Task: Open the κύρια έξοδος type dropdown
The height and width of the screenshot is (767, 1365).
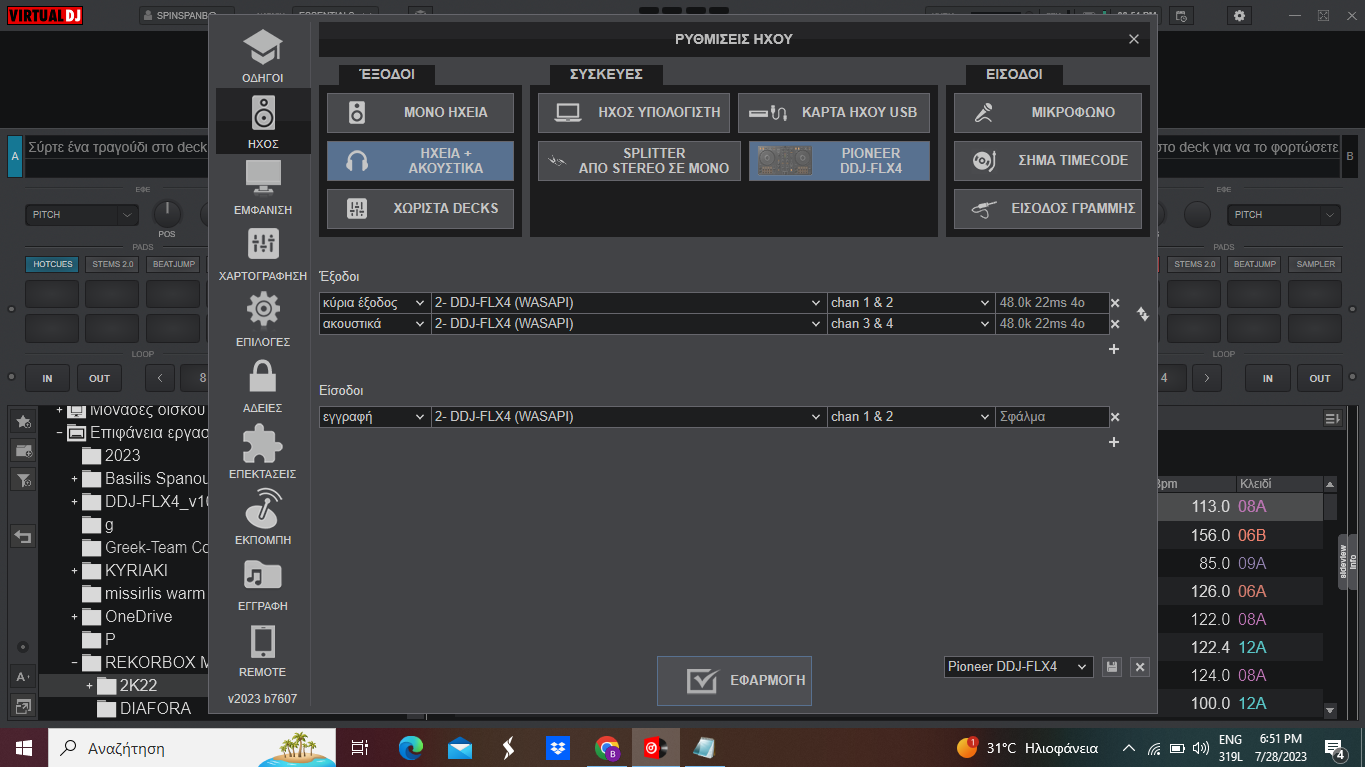Action: click(x=375, y=303)
